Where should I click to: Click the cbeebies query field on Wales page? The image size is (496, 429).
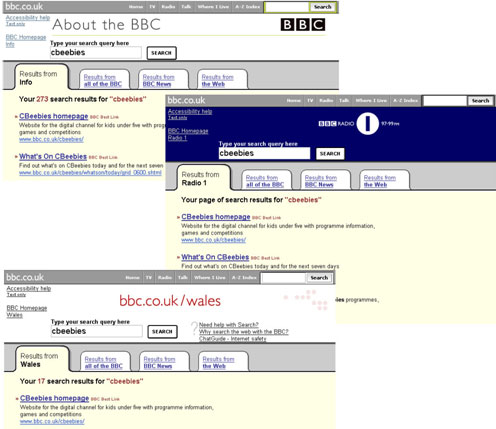(97, 331)
